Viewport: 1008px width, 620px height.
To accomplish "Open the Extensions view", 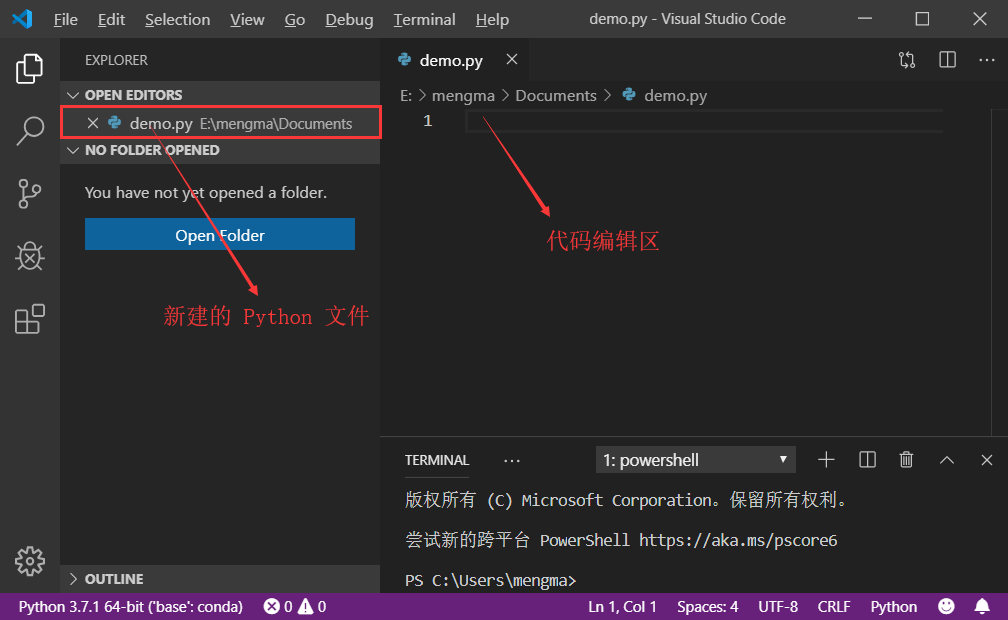I will point(29,318).
